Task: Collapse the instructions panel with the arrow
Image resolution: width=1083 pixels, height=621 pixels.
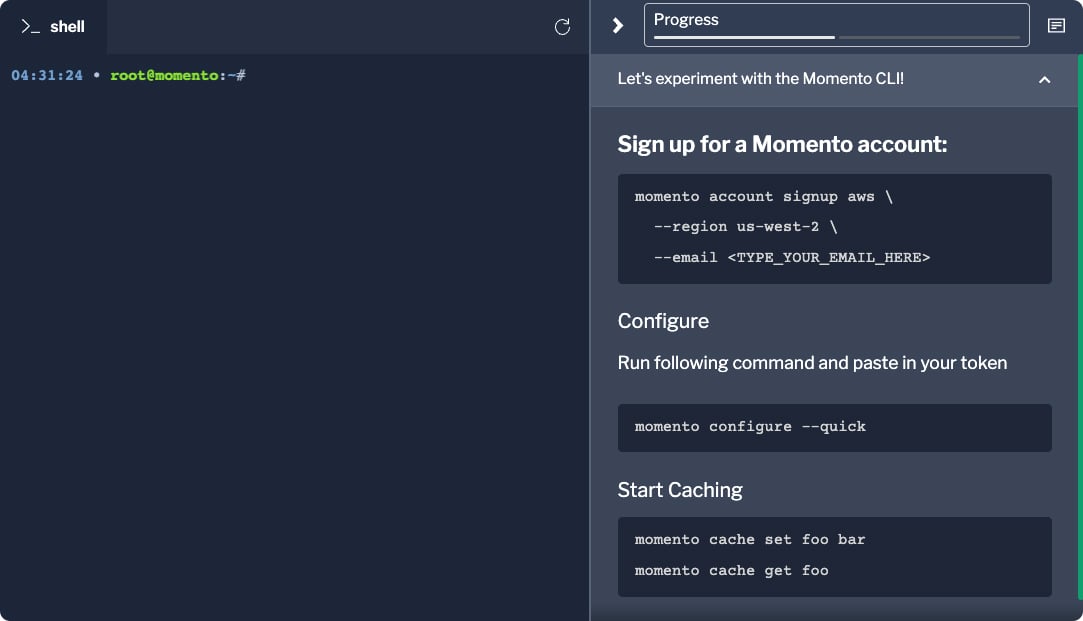Action: point(618,26)
